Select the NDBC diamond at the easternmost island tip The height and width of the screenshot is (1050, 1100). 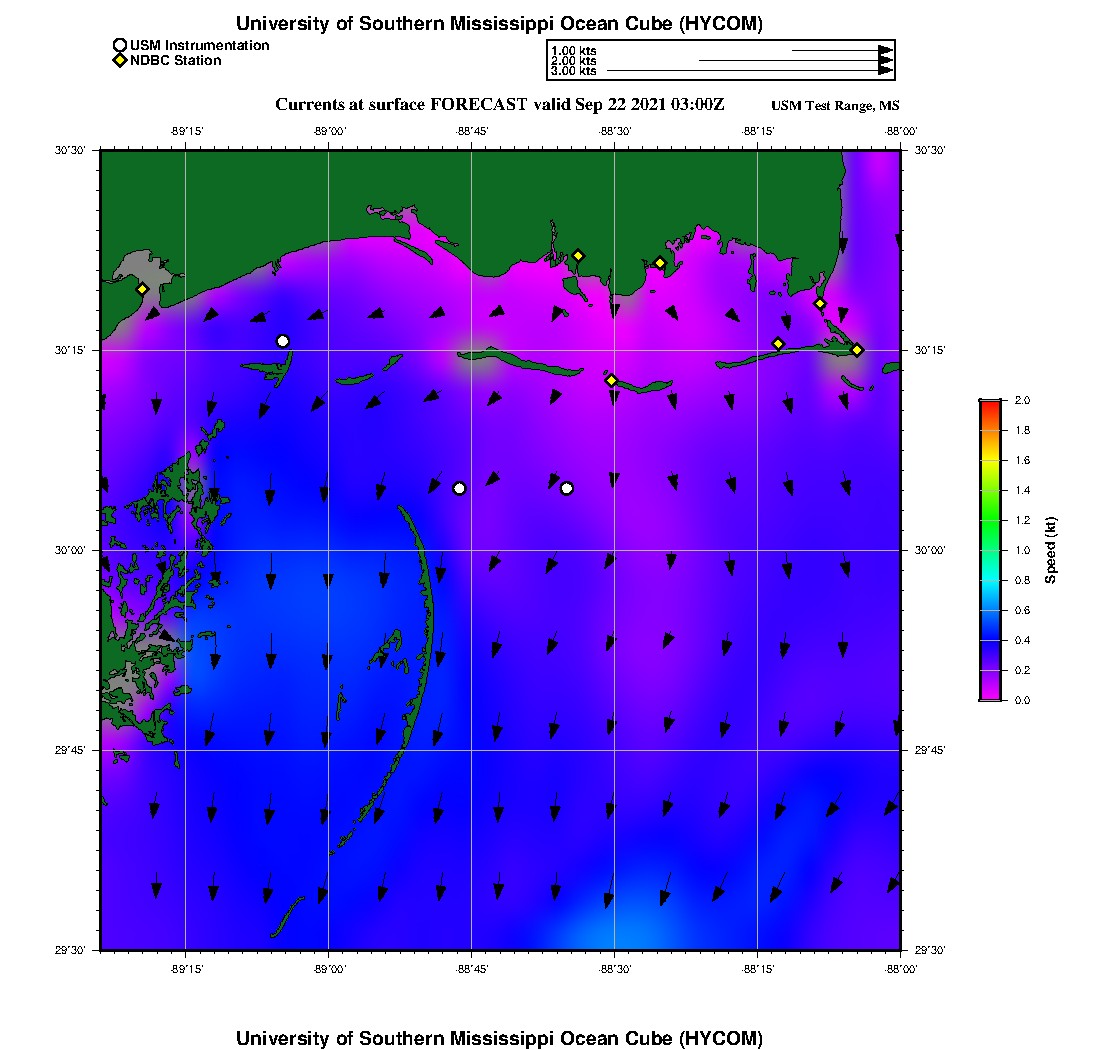[x=857, y=350]
